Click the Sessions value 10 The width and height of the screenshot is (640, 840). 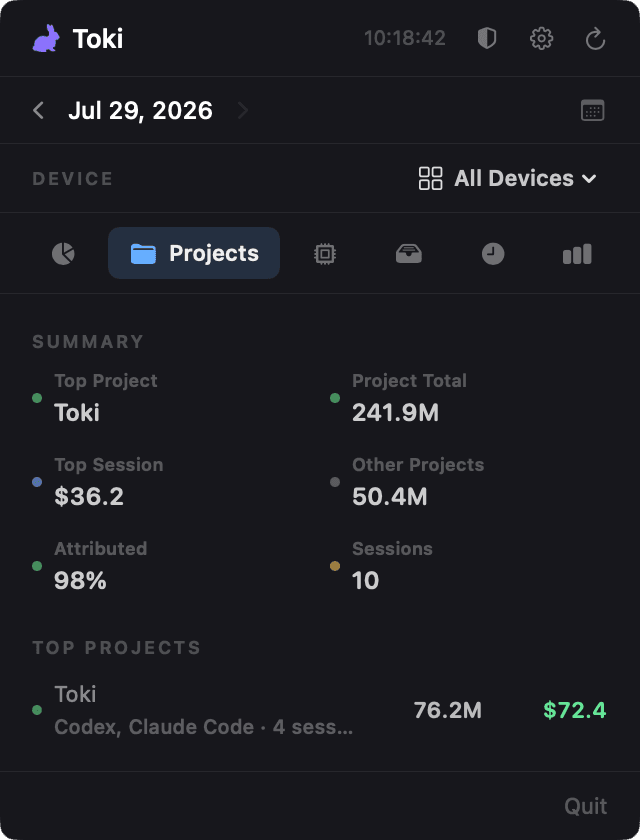pos(365,581)
